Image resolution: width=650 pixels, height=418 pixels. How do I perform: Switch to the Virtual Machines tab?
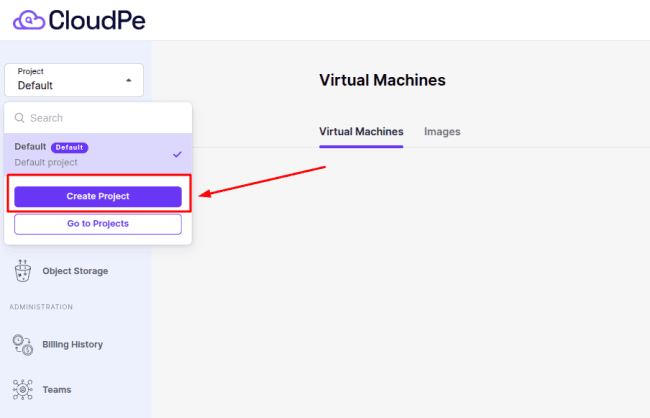(361, 132)
